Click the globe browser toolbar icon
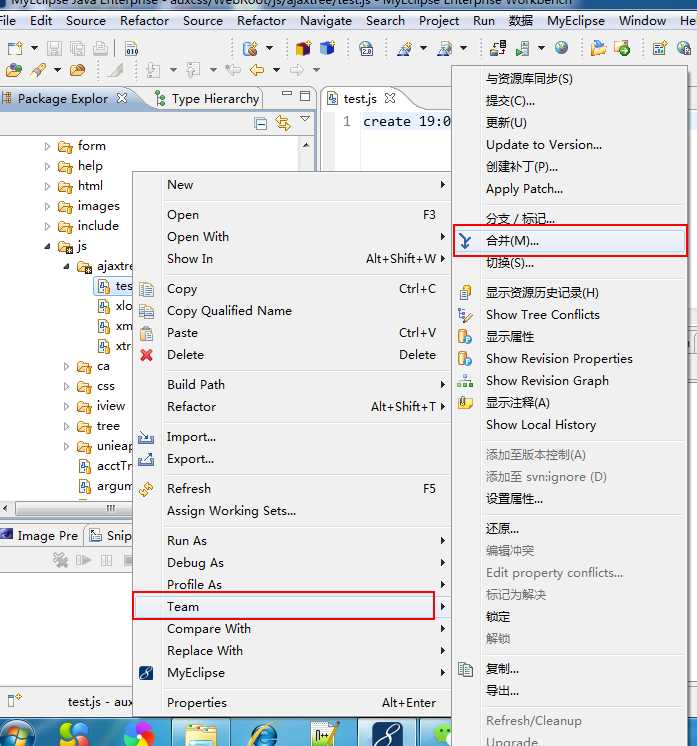697x746 pixels. [x=561, y=48]
